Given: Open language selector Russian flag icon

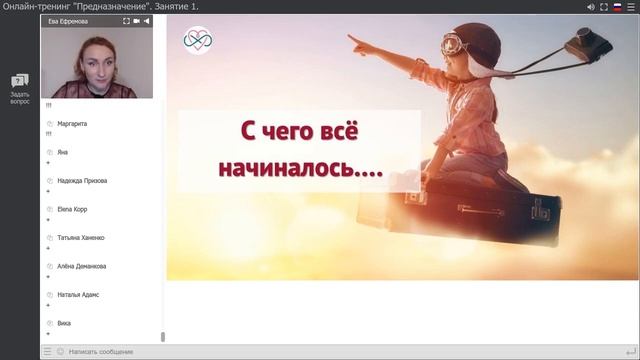Looking at the screenshot, I should click(618, 7).
